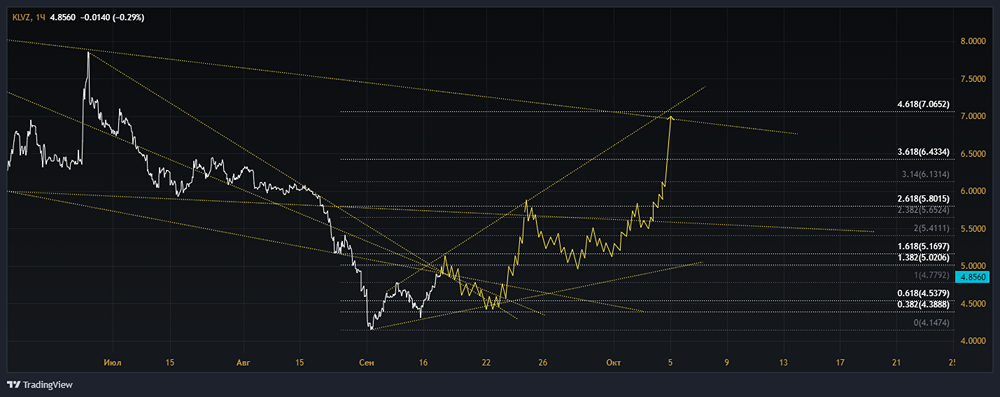Select Fibonacci level 2(5.4111) label
This screenshot has width=1000, height=397.
(932, 228)
